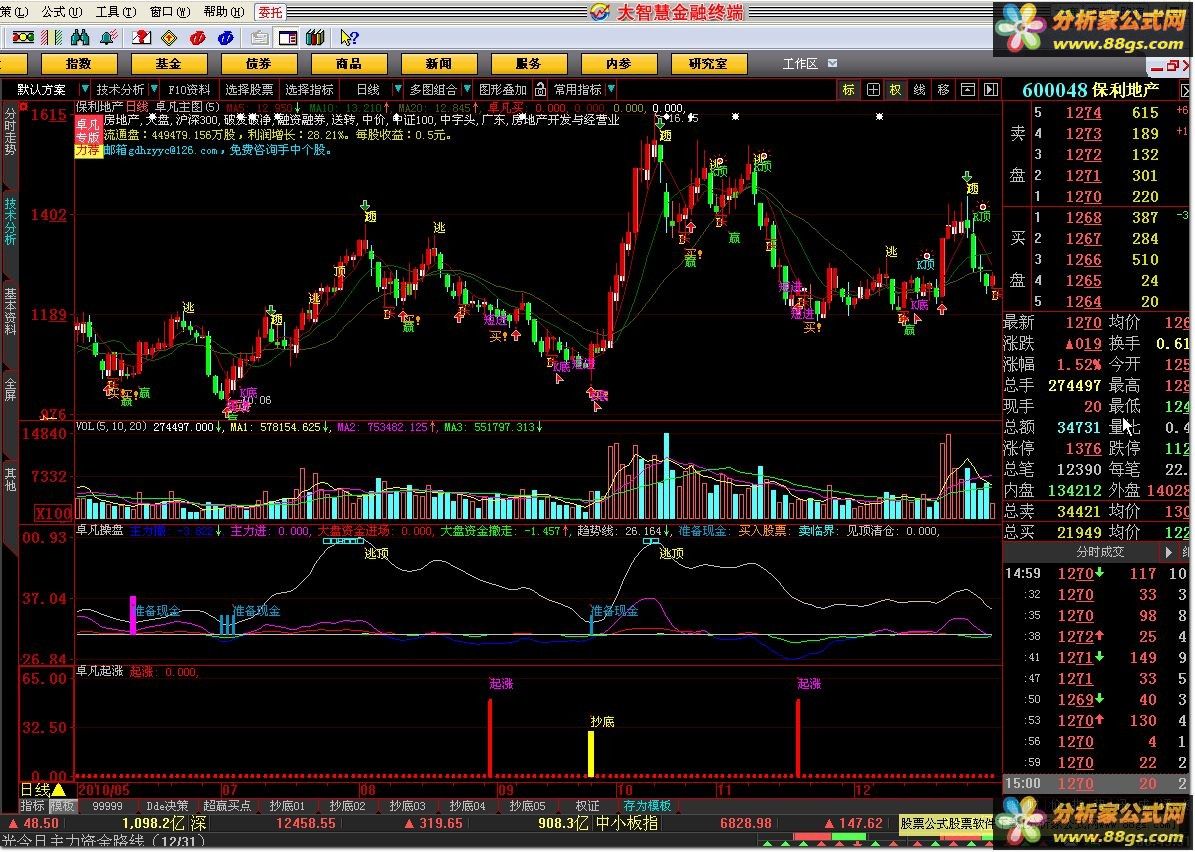Click the 商品 yellow button
This screenshot has width=1195, height=852.
(x=348, y=63)
